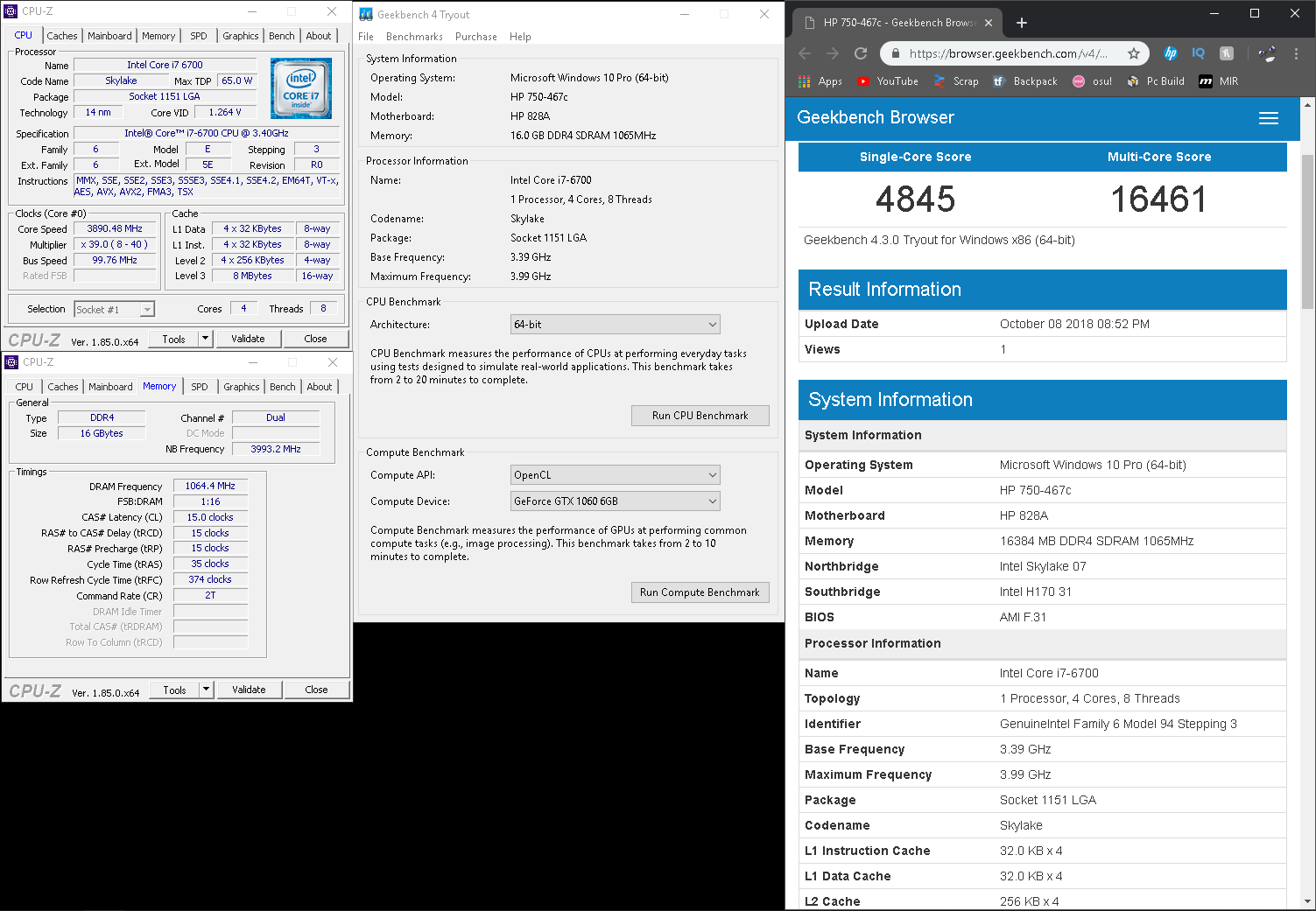Open the Socket #1 selection dropdown
This screenshot has height=911, width=1316.
point(115,310)
